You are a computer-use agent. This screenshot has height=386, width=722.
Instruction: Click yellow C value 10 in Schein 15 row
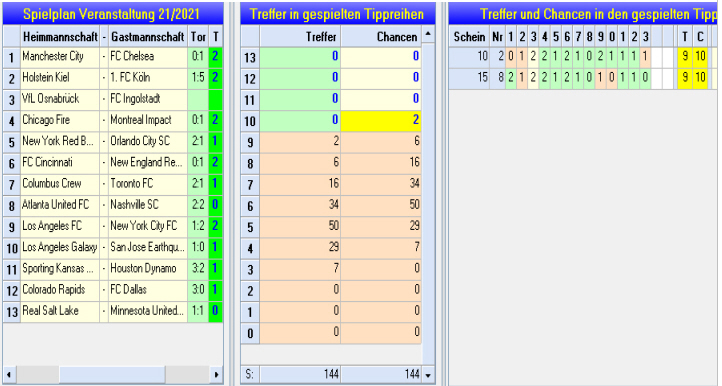pos(700,78)
